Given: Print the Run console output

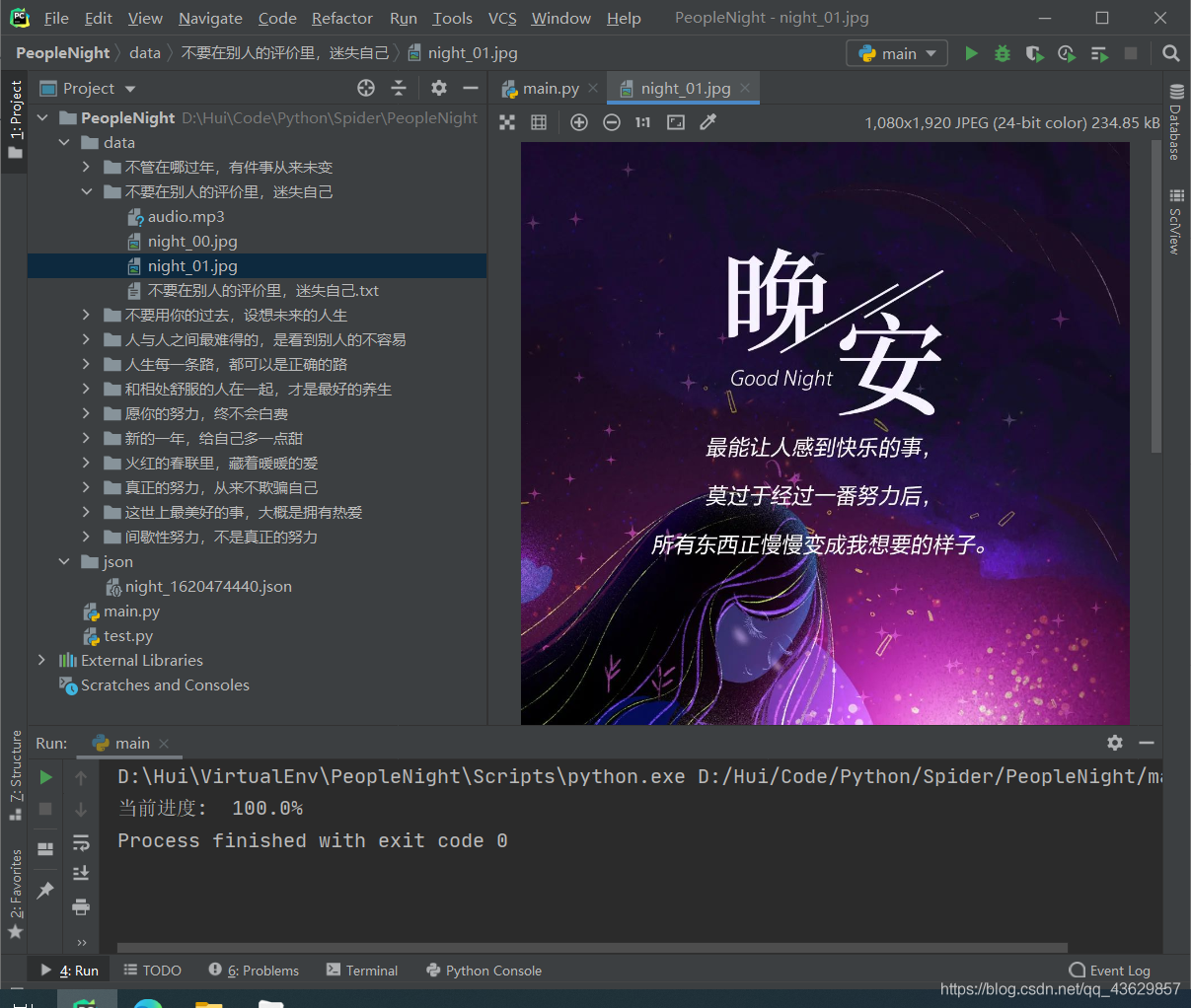Looking at the screenshot, I should [x=81, y=906].
